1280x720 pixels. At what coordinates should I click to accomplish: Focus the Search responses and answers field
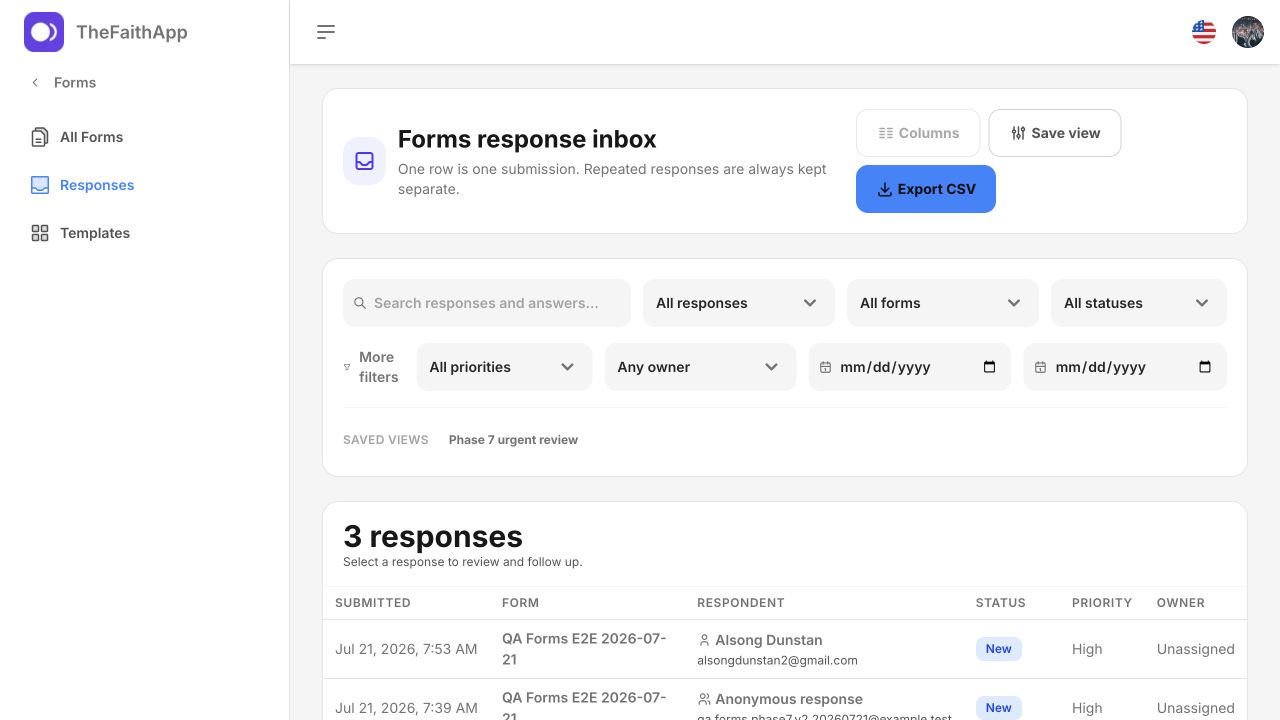coord(487,303)
